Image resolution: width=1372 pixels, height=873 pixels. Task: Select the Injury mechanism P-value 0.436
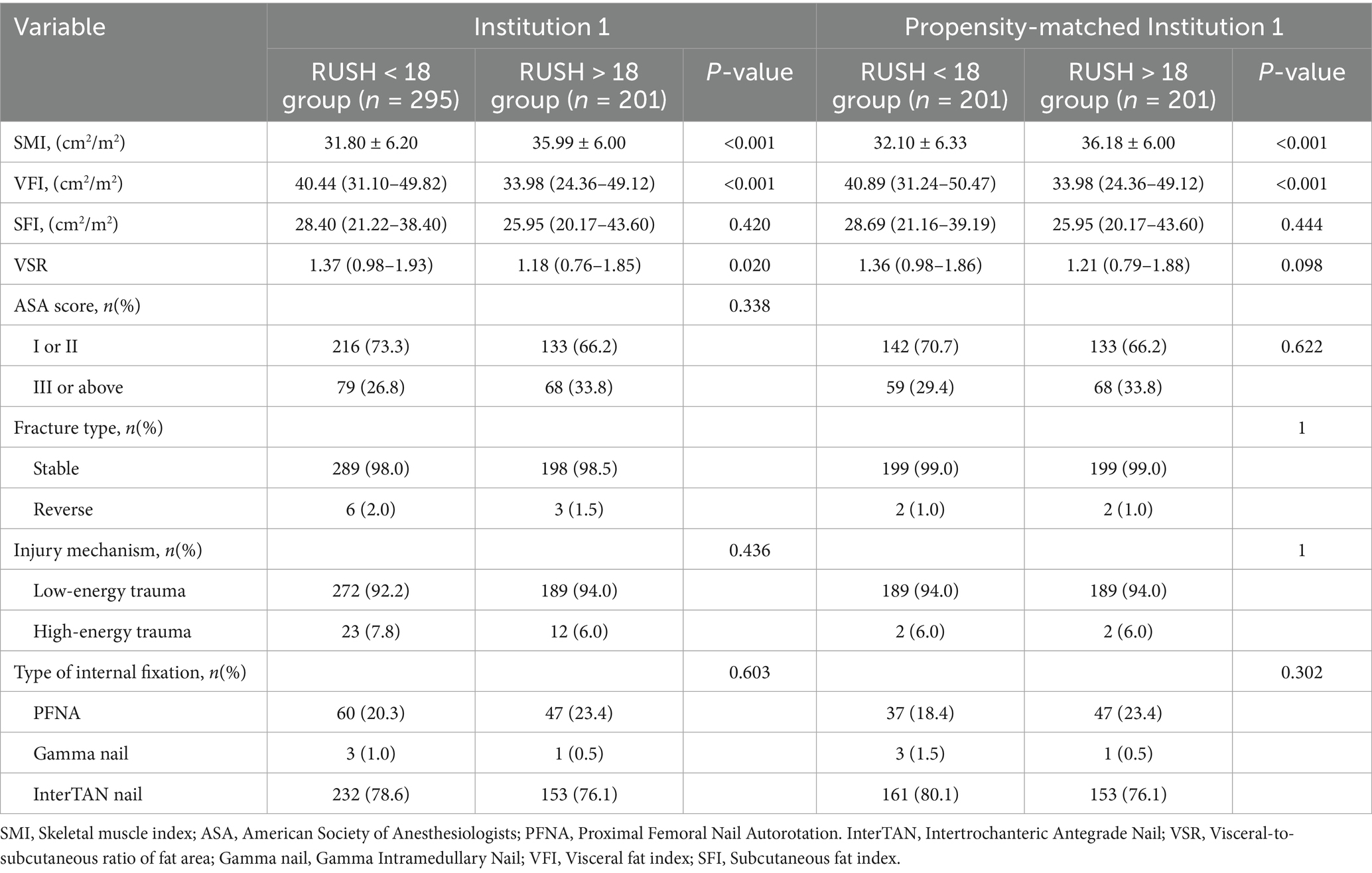click(x=750, y=551)
